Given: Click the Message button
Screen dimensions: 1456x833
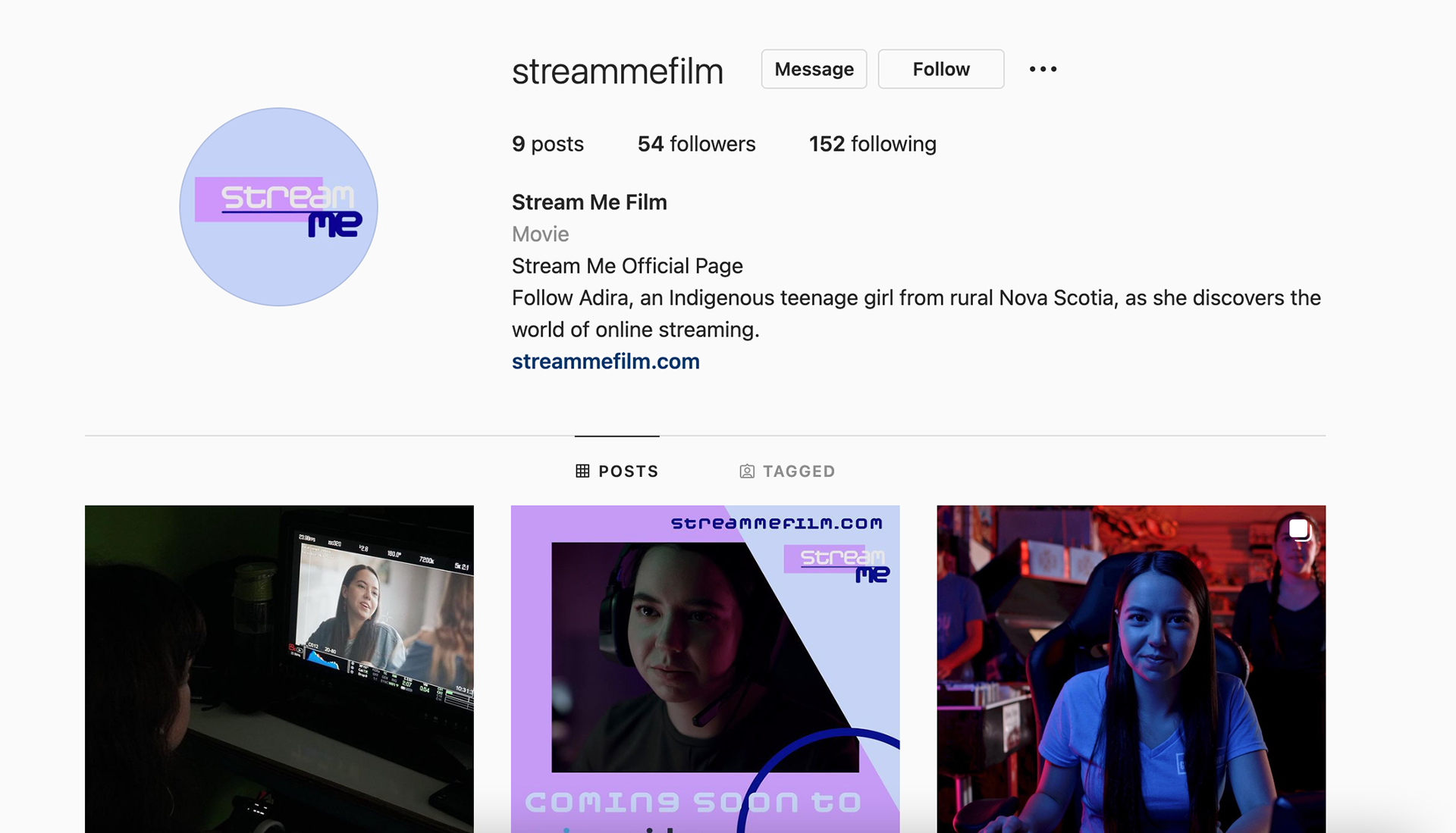Looking at the screenshot, I should (814, 69).
